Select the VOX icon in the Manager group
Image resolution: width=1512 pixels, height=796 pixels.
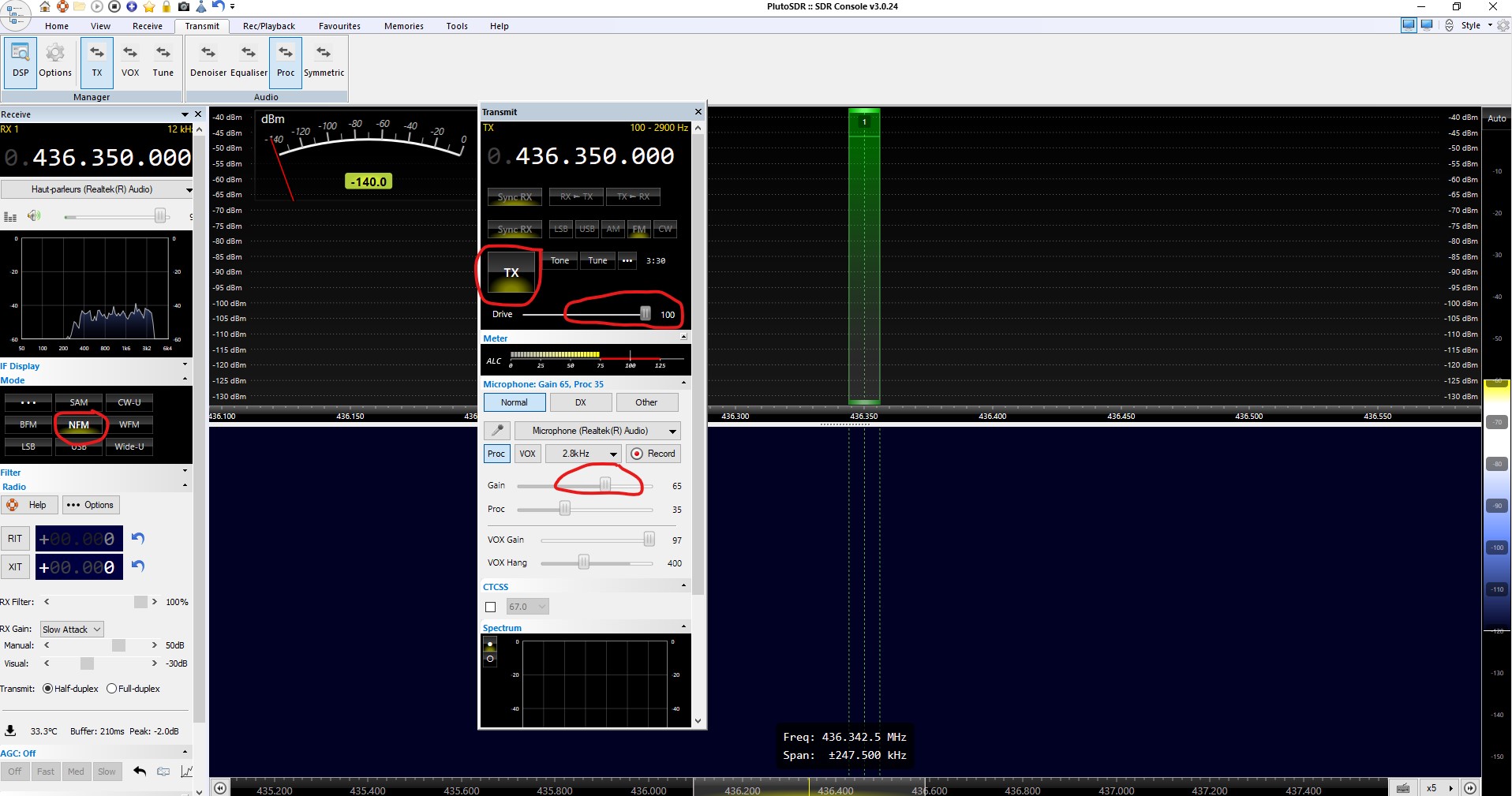click(x=129, y=62)
